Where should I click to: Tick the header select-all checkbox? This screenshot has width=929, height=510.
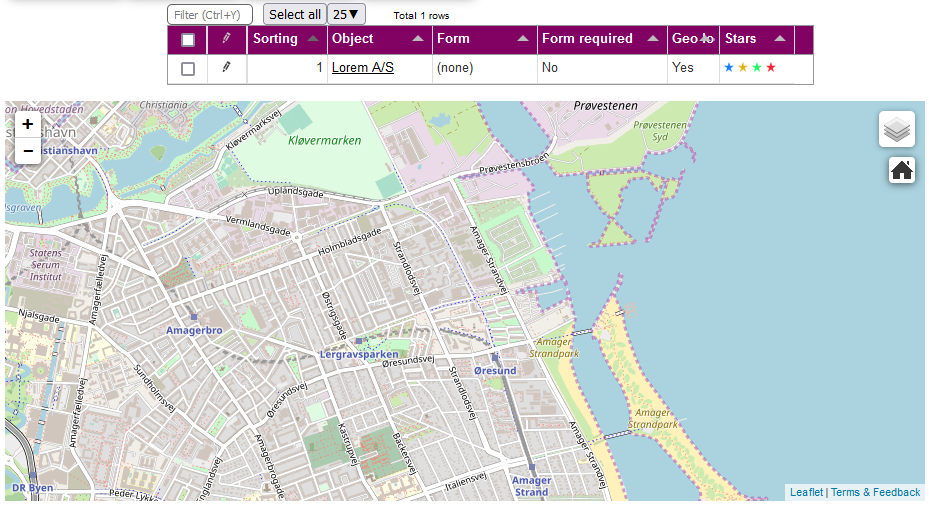(x=188, y=40)
